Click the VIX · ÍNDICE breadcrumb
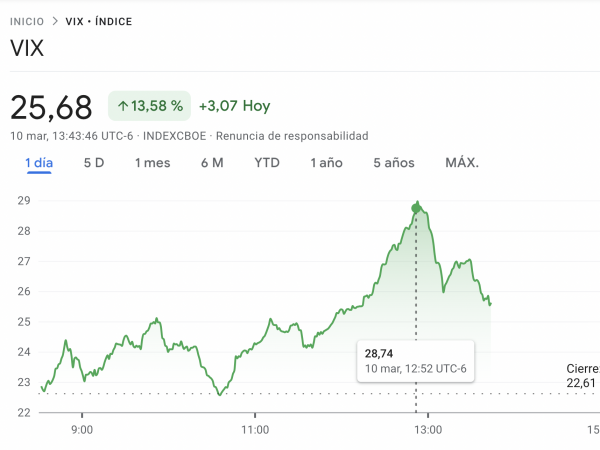The height and width of the screenshot is (450, 600). pos(99,21)
